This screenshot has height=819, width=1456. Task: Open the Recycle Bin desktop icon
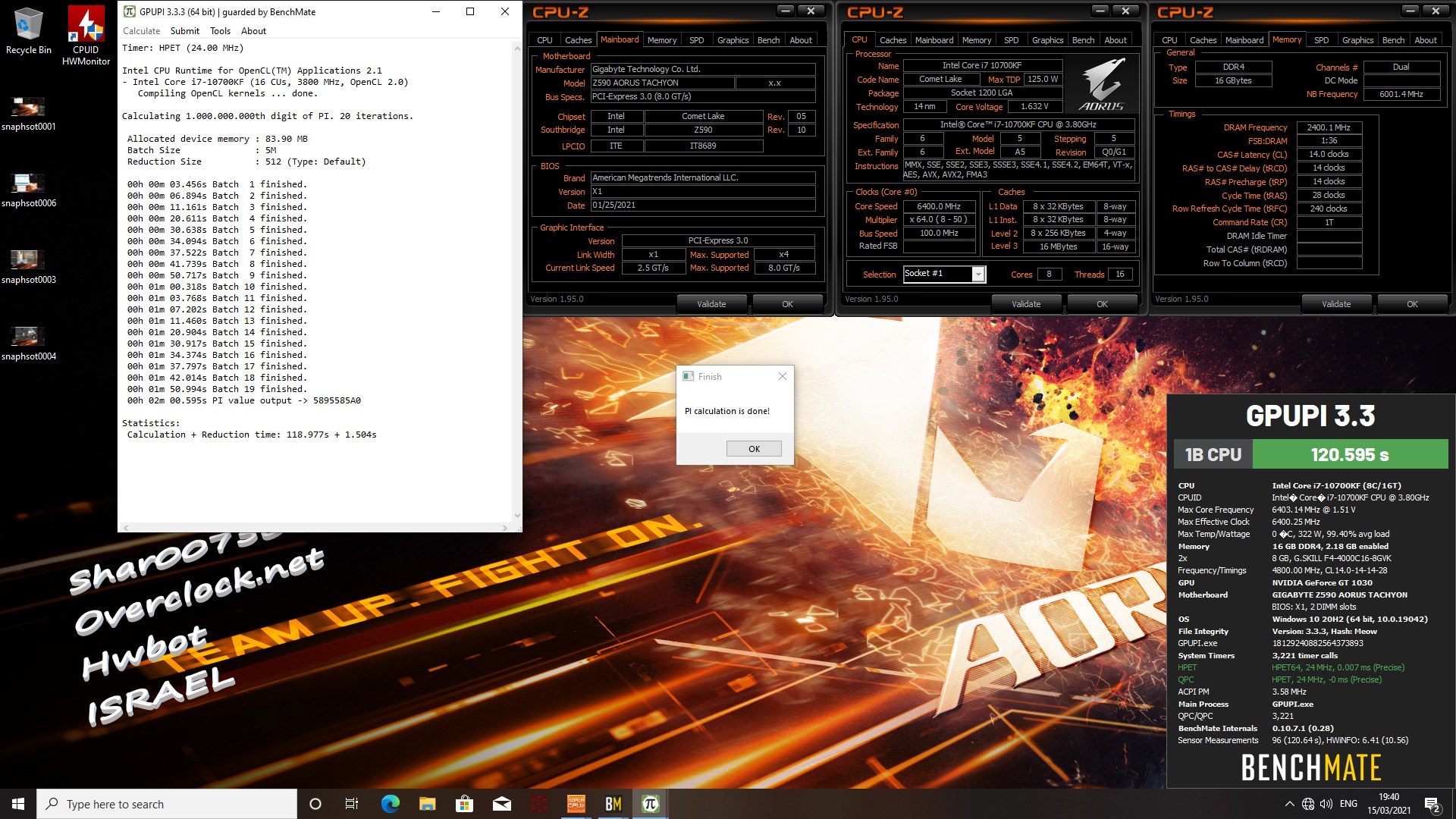(x=29, y=31)
